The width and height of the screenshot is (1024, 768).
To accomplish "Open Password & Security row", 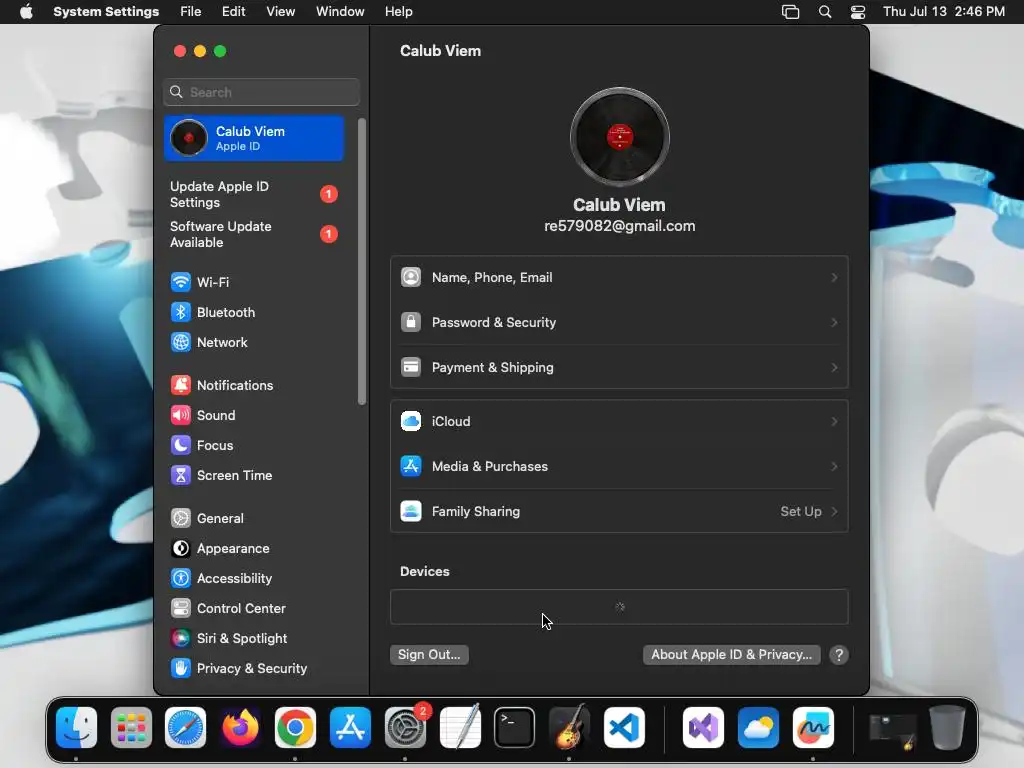I will (619, 323).
